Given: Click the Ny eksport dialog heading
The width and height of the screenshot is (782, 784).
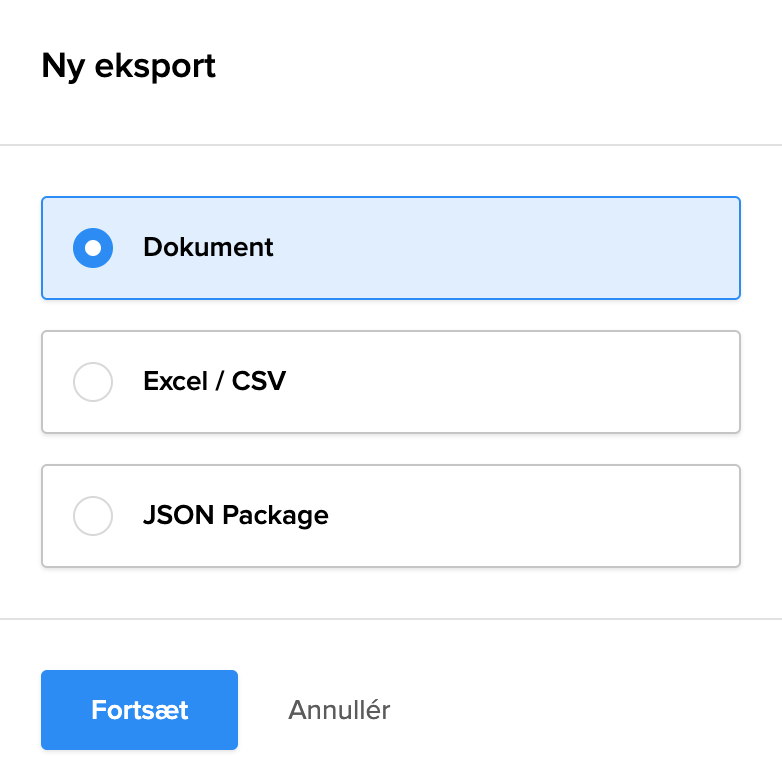Looking at the screenshot, I should tap(128, 66).
